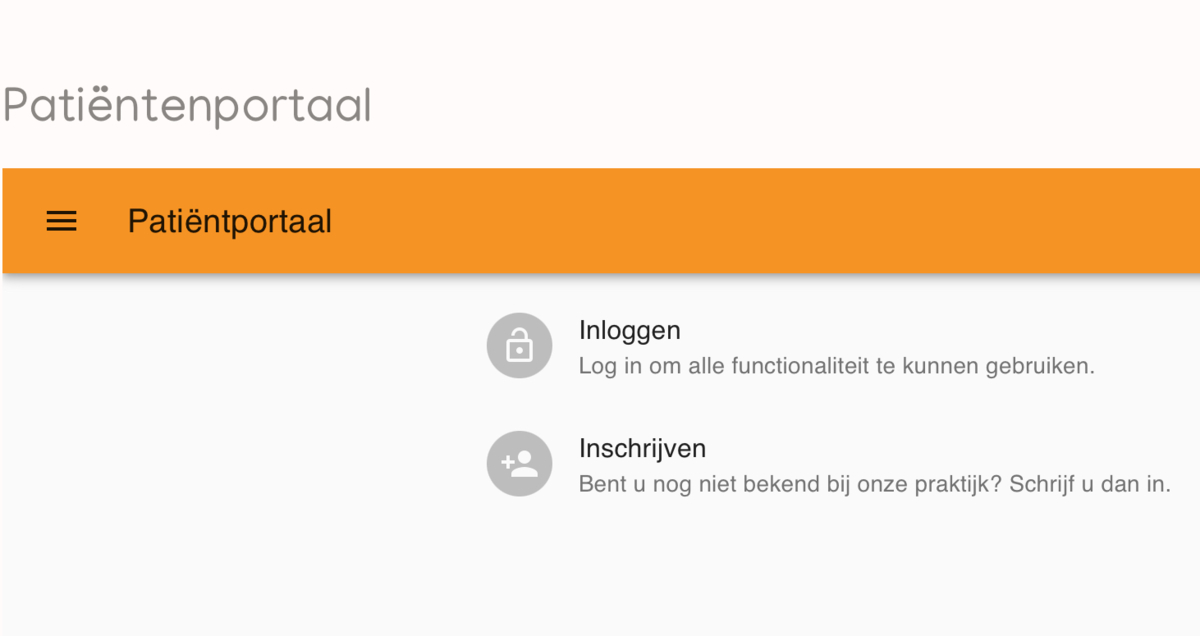The image size is (1200, 636).
Task: Click the Inloggen heading text
Action: (x=630, y=330)
